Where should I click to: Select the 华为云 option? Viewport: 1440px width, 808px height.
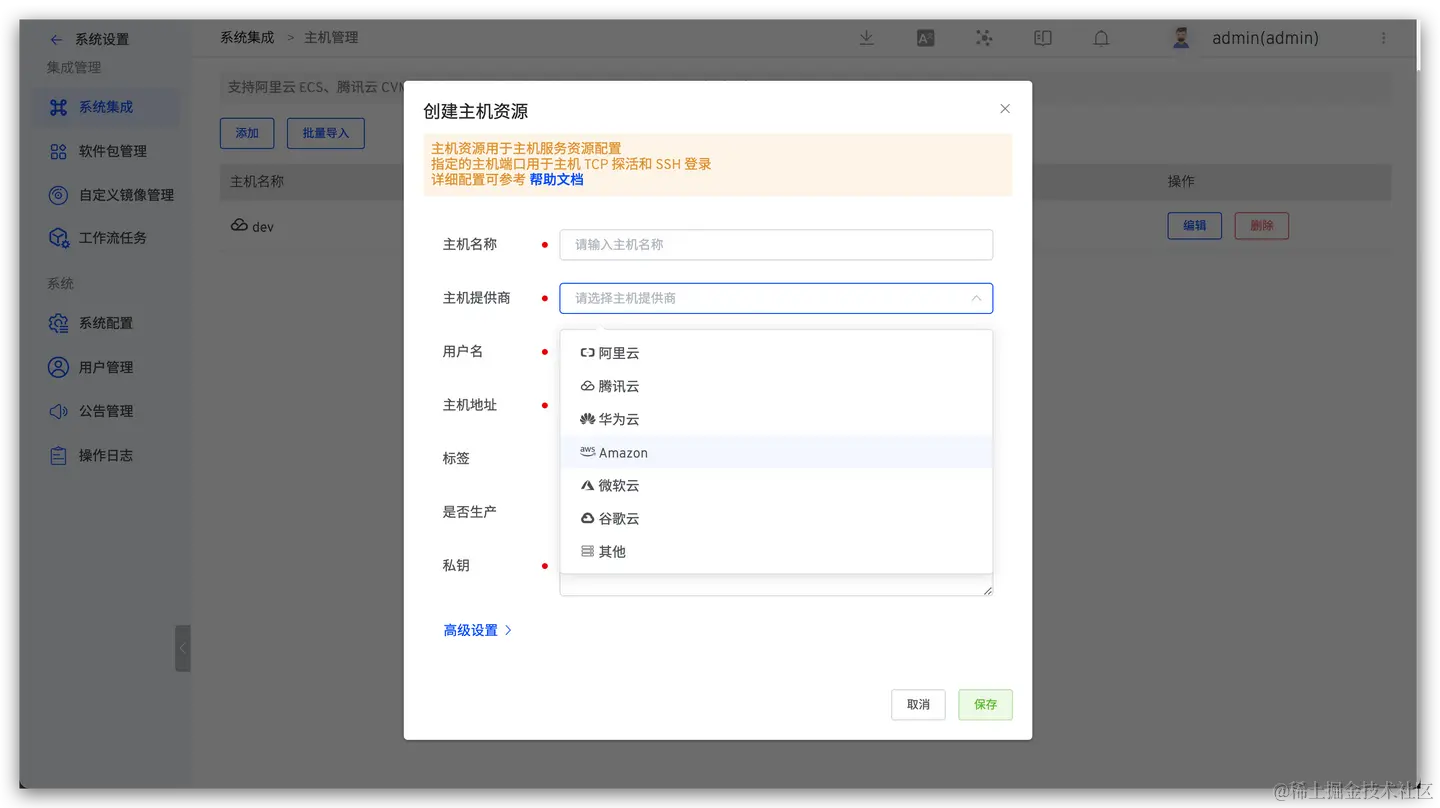776,419
